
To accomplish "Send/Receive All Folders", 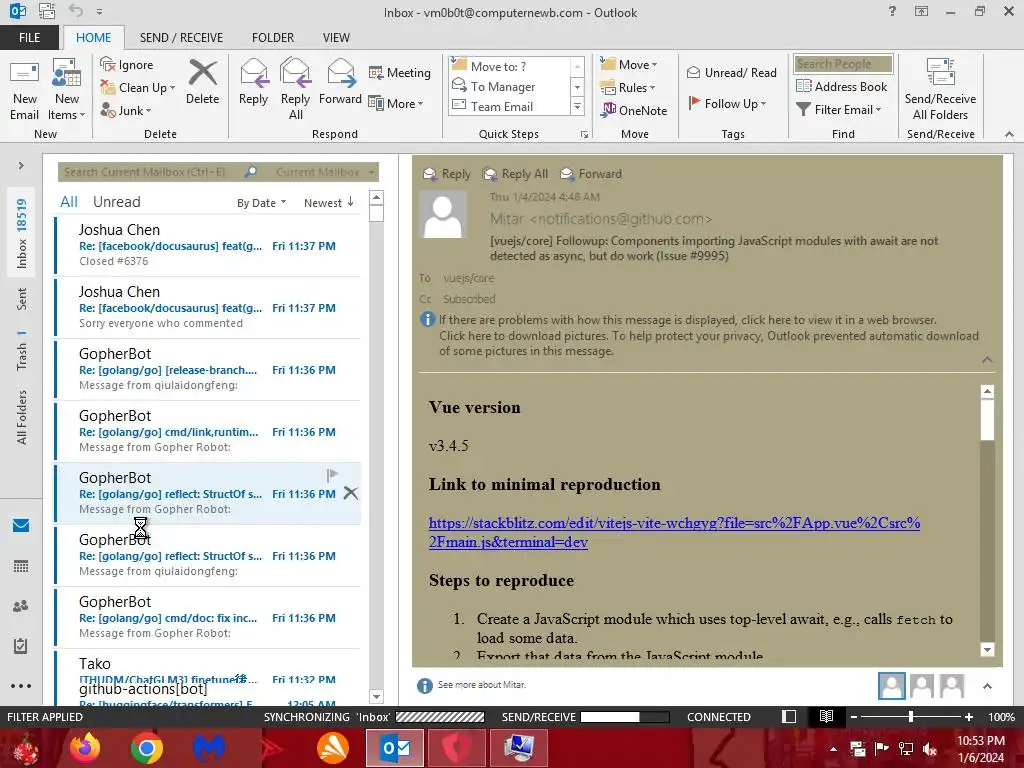I will (x=940, y=90).
